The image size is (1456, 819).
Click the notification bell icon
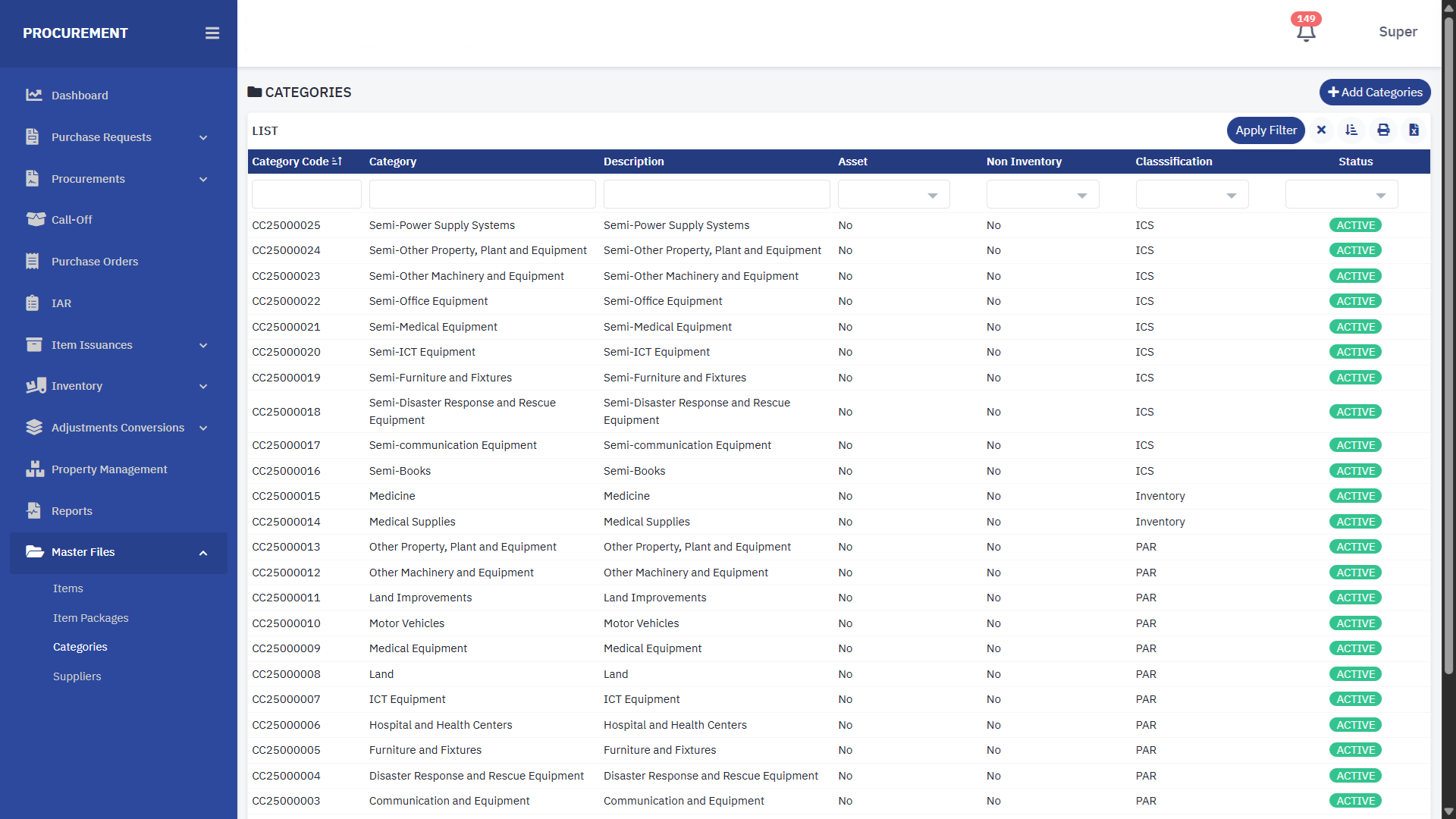(1305, 33)
